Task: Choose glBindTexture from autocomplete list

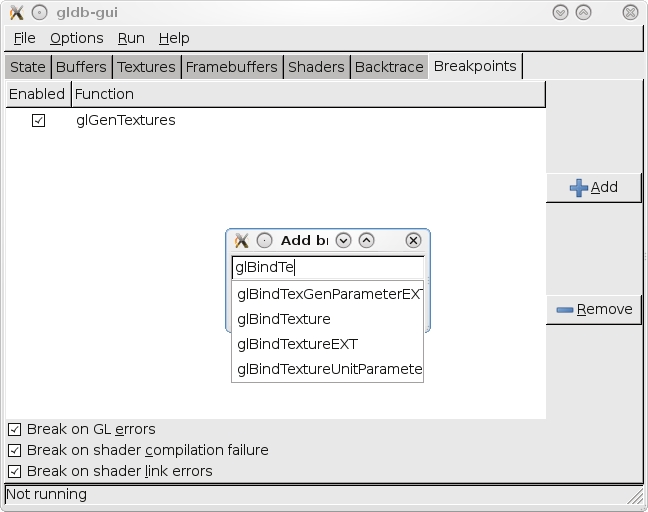Action: 284,319
